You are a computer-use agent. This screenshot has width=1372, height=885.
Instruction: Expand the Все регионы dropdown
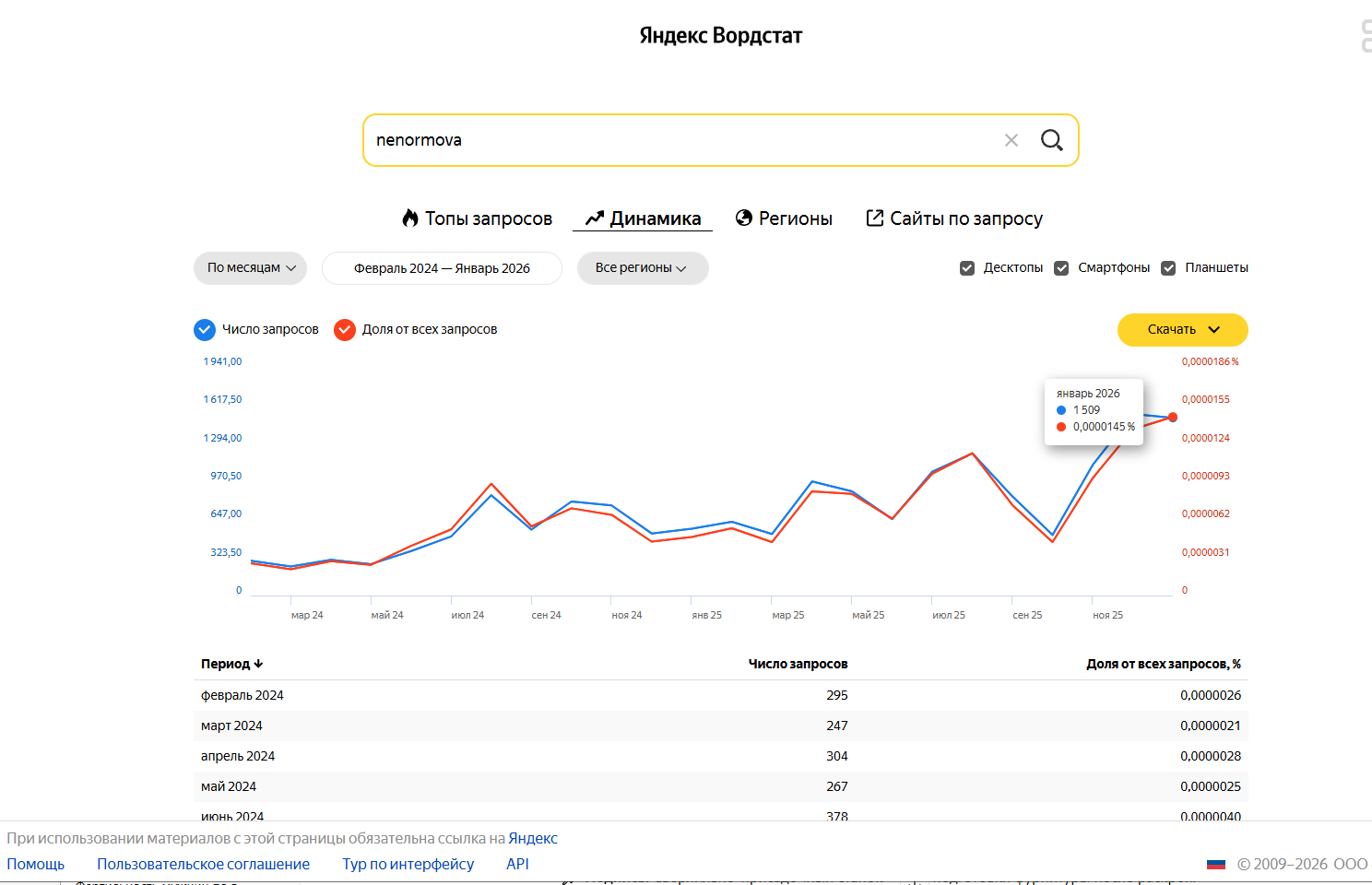coord(643,268)
